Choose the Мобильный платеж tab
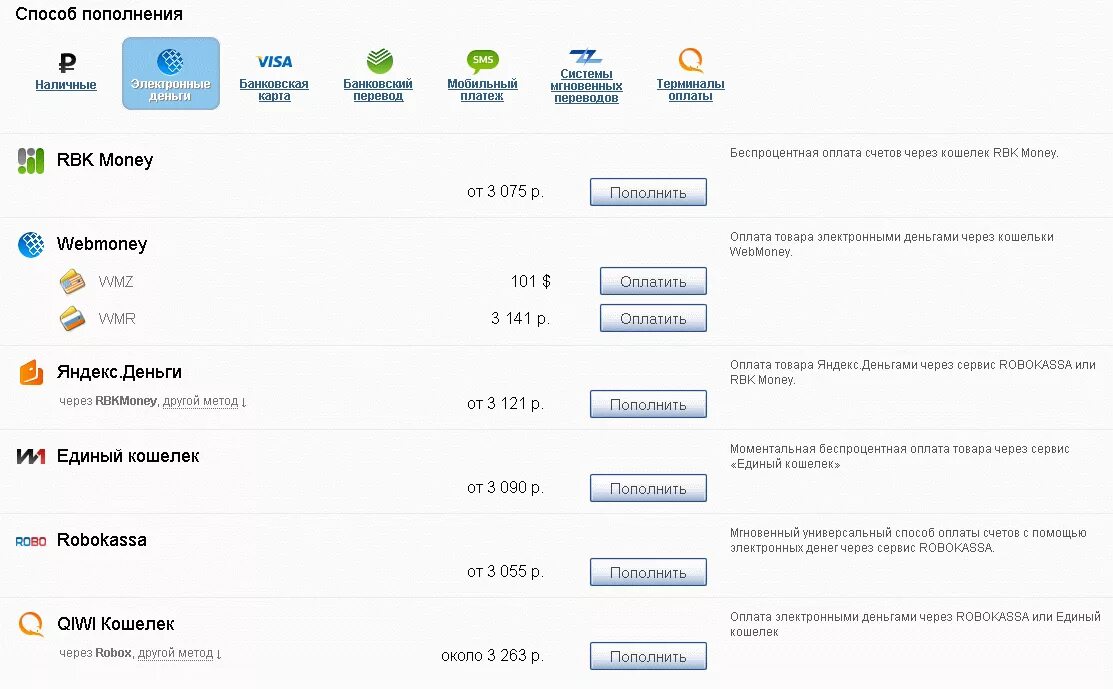The width and height of the screenshot is (1113, 689). (x=482, y=89)
